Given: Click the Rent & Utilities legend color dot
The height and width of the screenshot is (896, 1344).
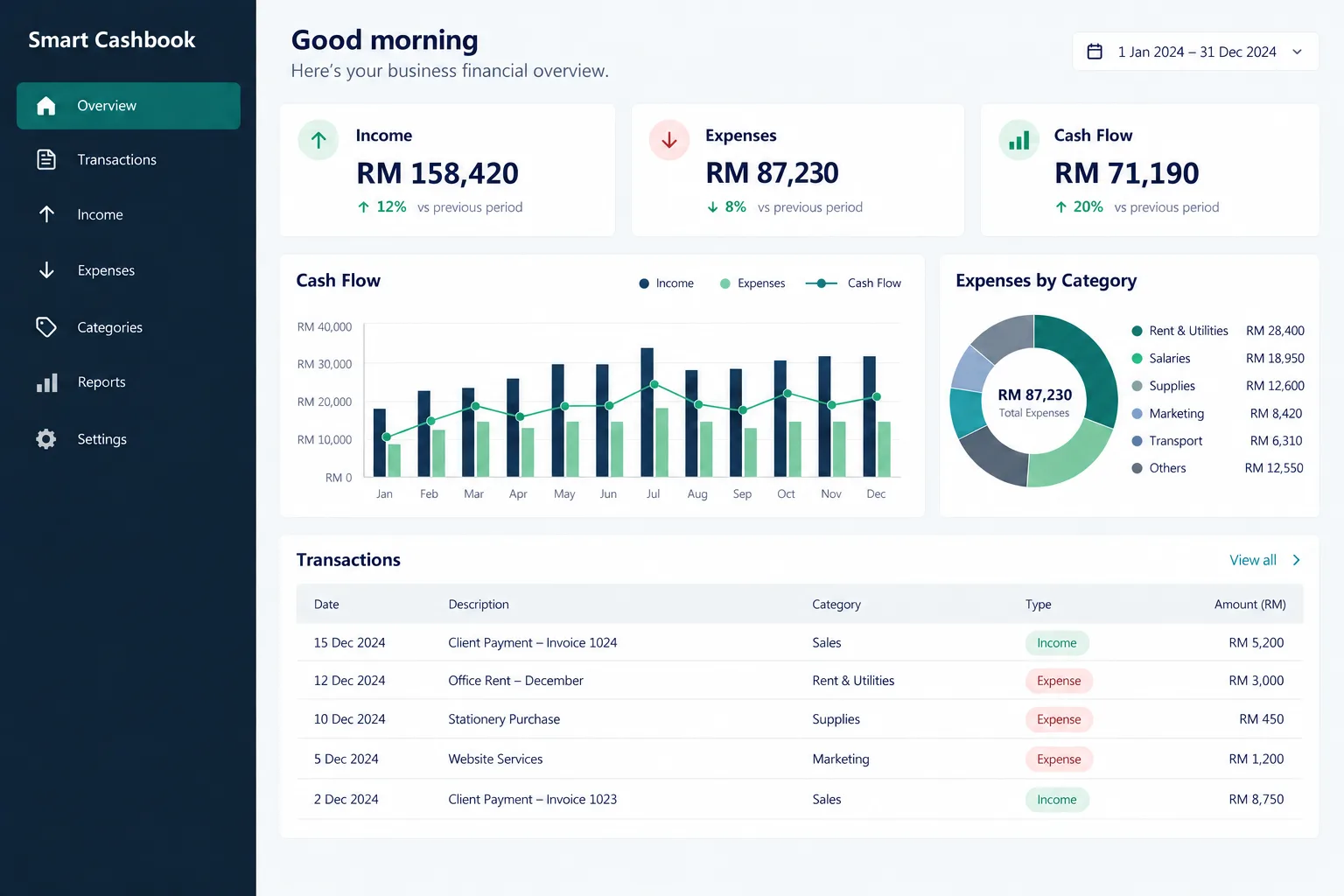Looking at the screenshot, I should (1137, 331).
